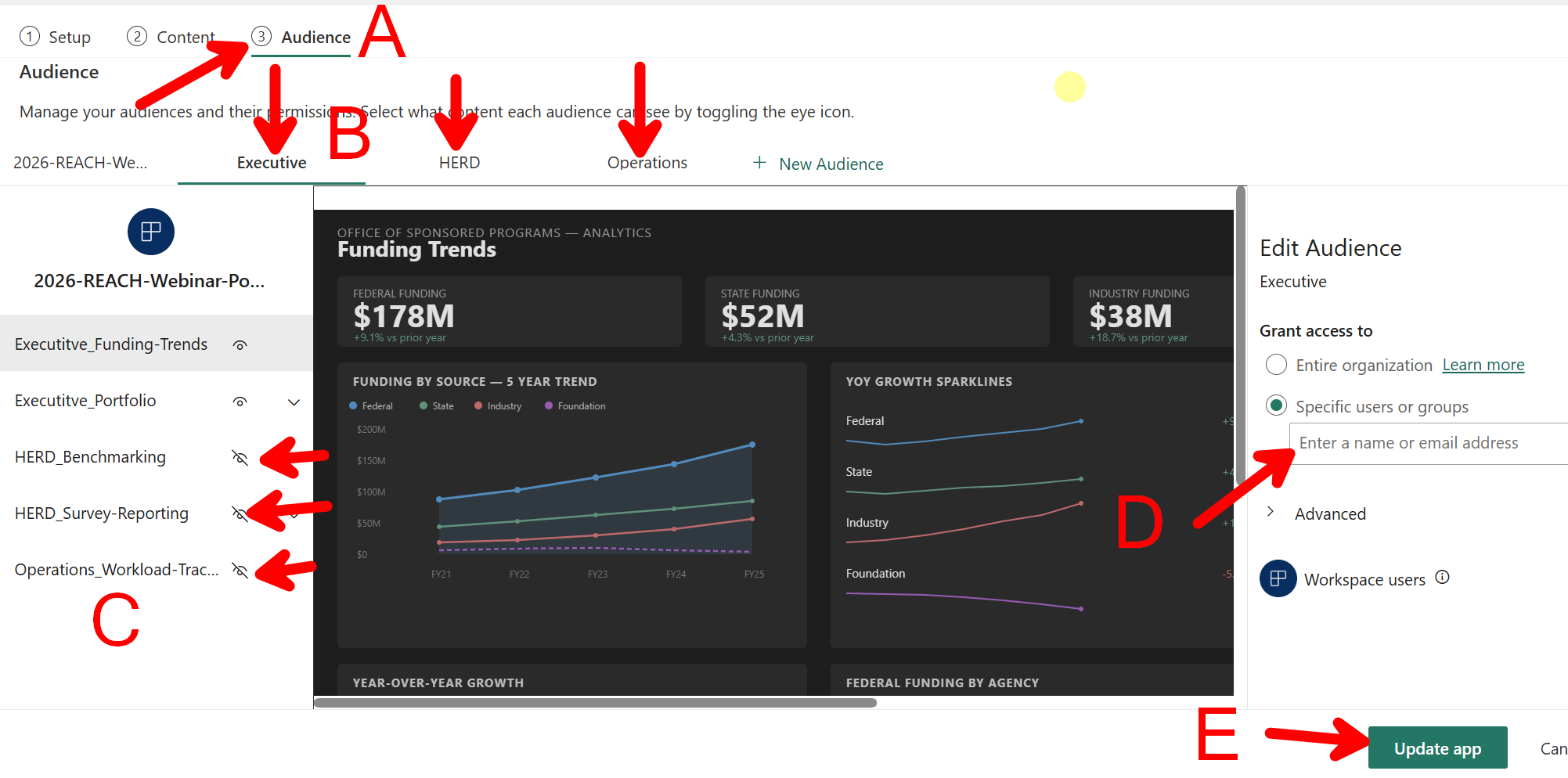Unhide HERD_Benchmarking using its eye icon
The image size is (1568, 778).
point(240,458)
